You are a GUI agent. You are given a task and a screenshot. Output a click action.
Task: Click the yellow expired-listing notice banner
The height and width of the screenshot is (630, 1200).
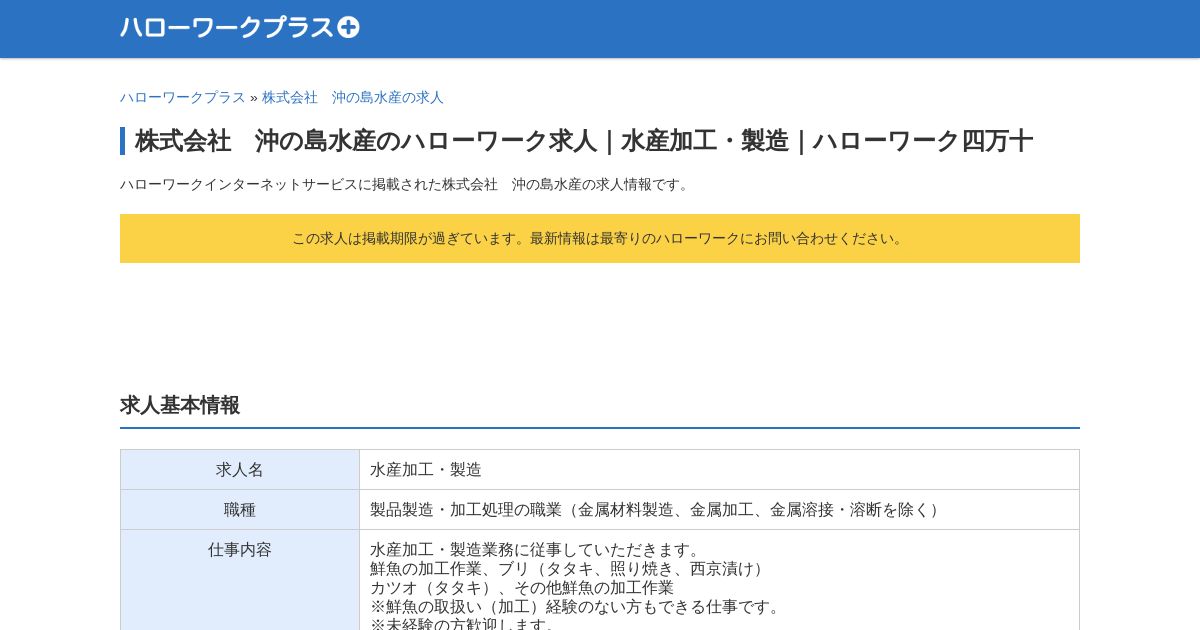pos(600,238)
